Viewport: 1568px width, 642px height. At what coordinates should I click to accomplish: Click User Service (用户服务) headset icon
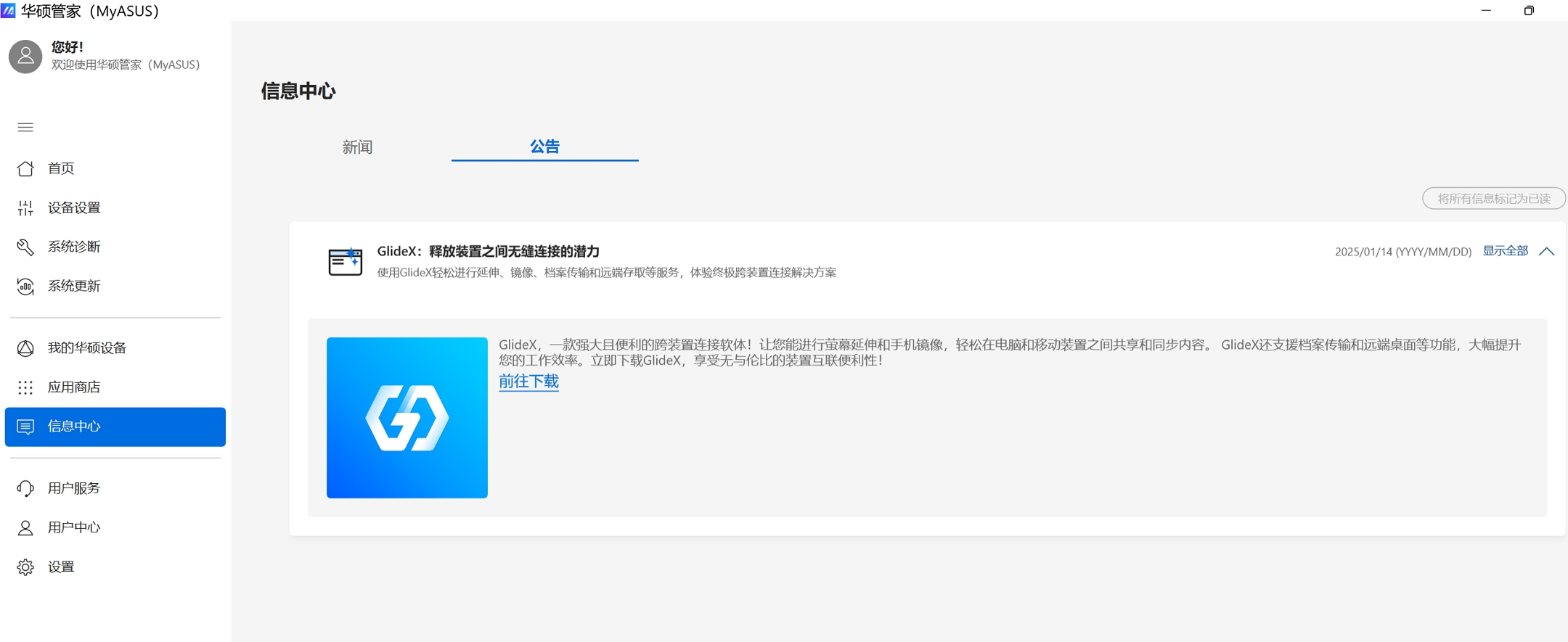25,488
